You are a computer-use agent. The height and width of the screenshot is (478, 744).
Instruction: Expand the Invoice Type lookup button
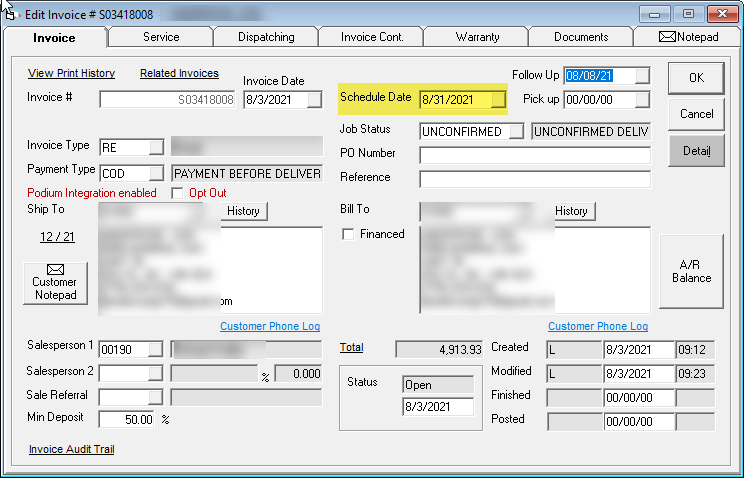pyautogui.click(x=155, y=148)
